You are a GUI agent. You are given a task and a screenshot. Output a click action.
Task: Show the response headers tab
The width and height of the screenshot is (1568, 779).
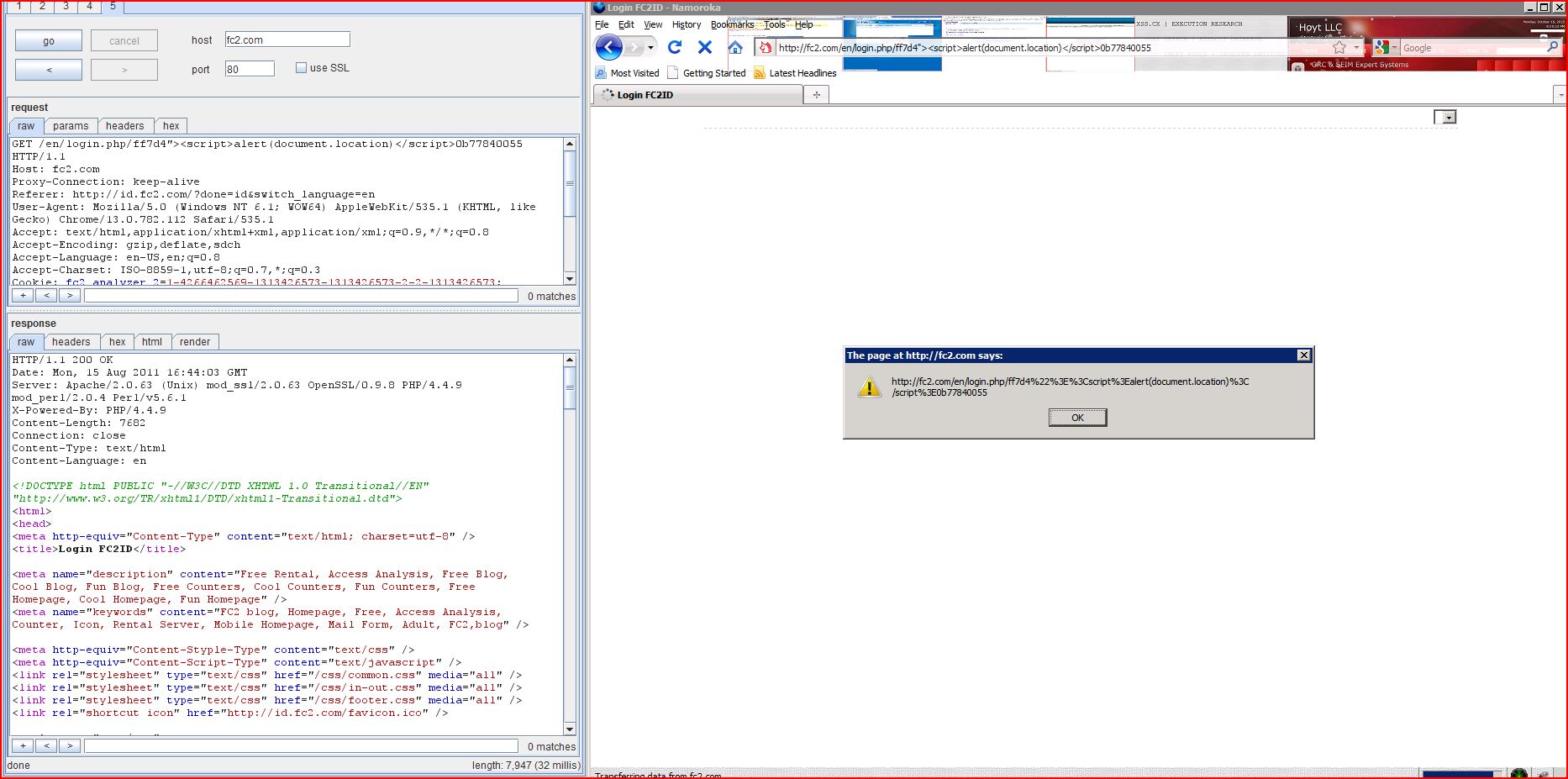pyautogui.click(x=71, y=342)
